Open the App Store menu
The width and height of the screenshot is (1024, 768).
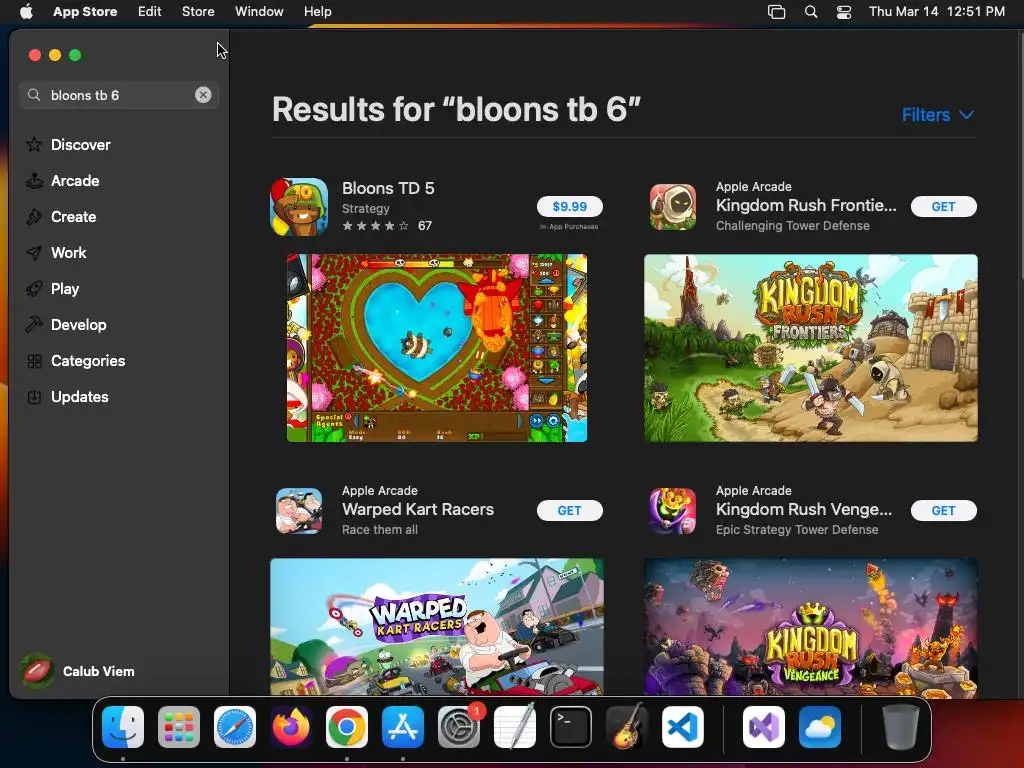85,12
